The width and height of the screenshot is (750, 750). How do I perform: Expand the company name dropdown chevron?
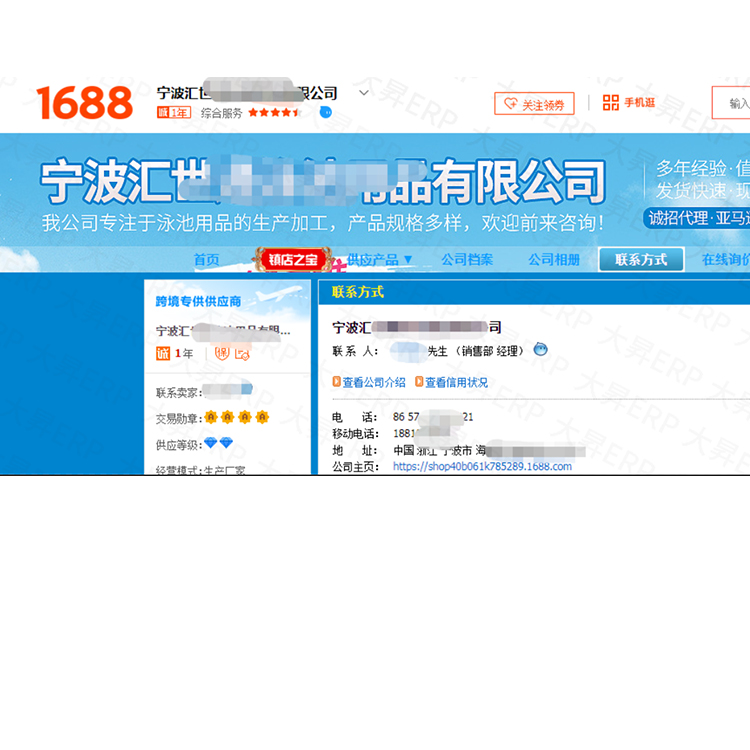[364, 93]
